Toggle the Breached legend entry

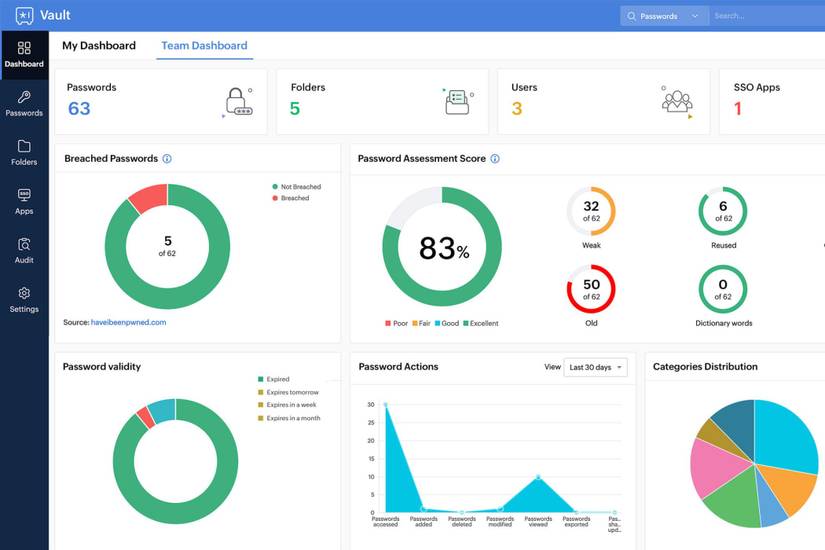290,198
